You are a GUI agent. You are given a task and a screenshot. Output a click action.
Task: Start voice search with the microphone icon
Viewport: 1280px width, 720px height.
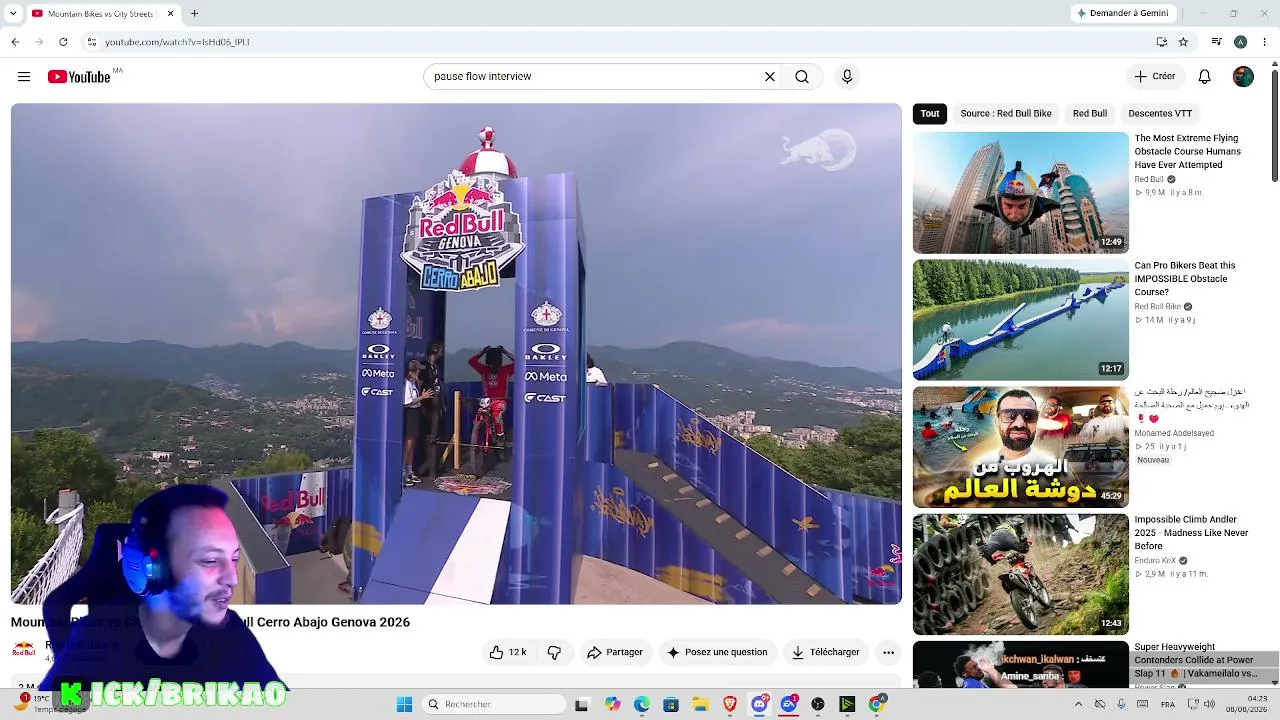pos(847,77)
